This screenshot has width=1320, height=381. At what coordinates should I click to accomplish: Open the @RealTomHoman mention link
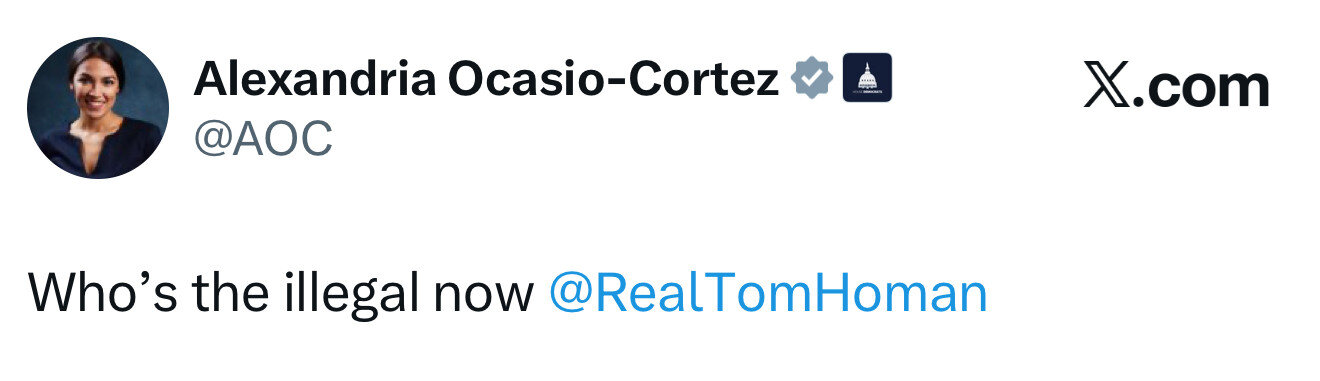(768, 294)
